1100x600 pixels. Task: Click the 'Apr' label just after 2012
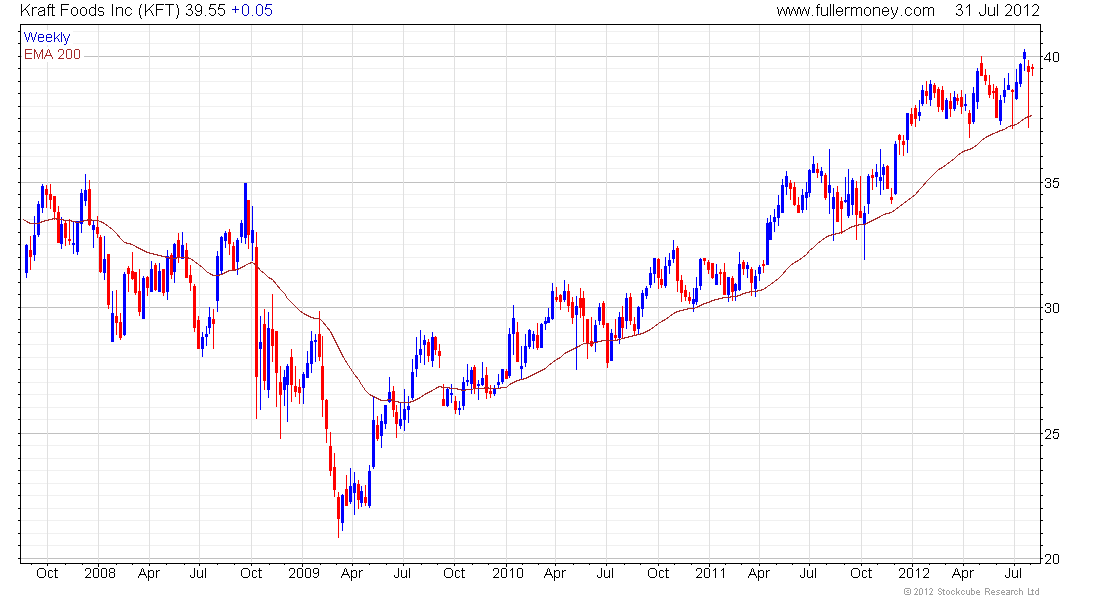tap(963, 573)
